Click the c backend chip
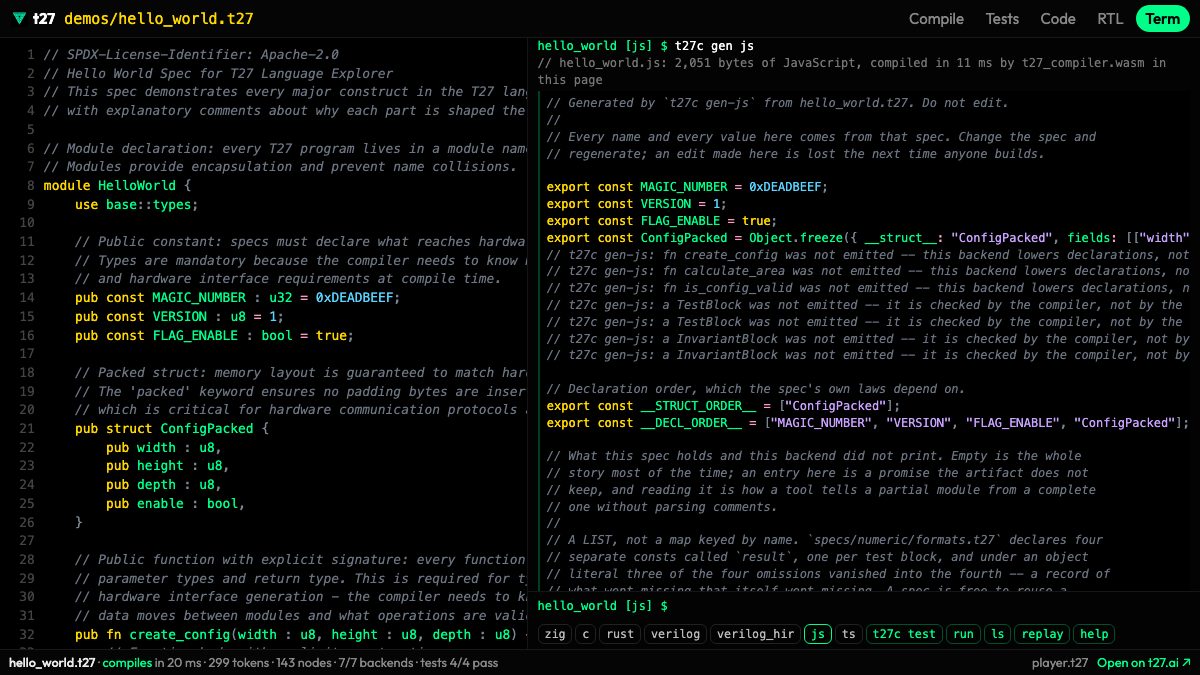The height and width of the screenshot is (675, 1200). 585,634
